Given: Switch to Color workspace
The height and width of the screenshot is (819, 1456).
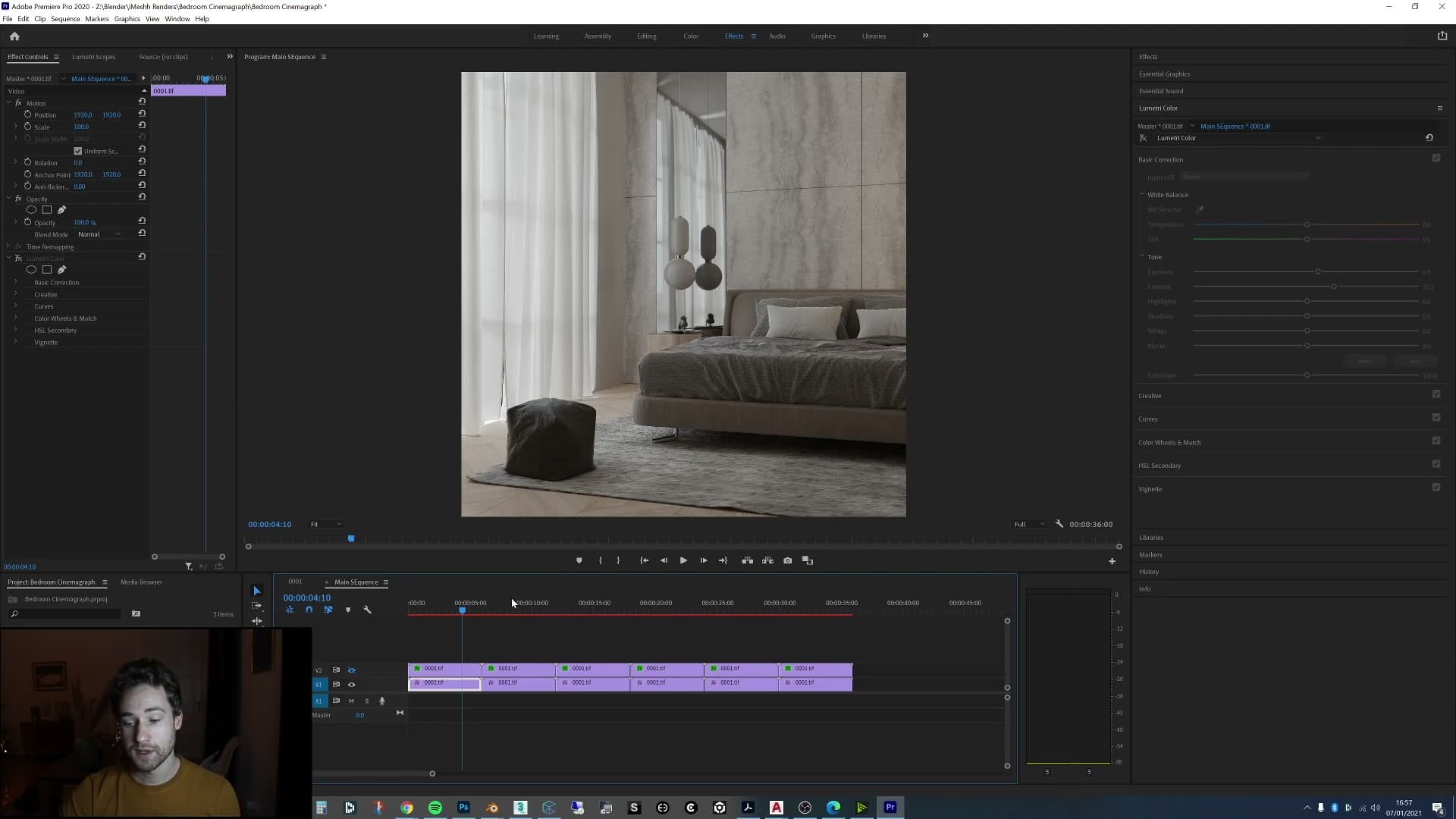Looking at the screenshot, I should pyautogui.click(x=691, y=36).
